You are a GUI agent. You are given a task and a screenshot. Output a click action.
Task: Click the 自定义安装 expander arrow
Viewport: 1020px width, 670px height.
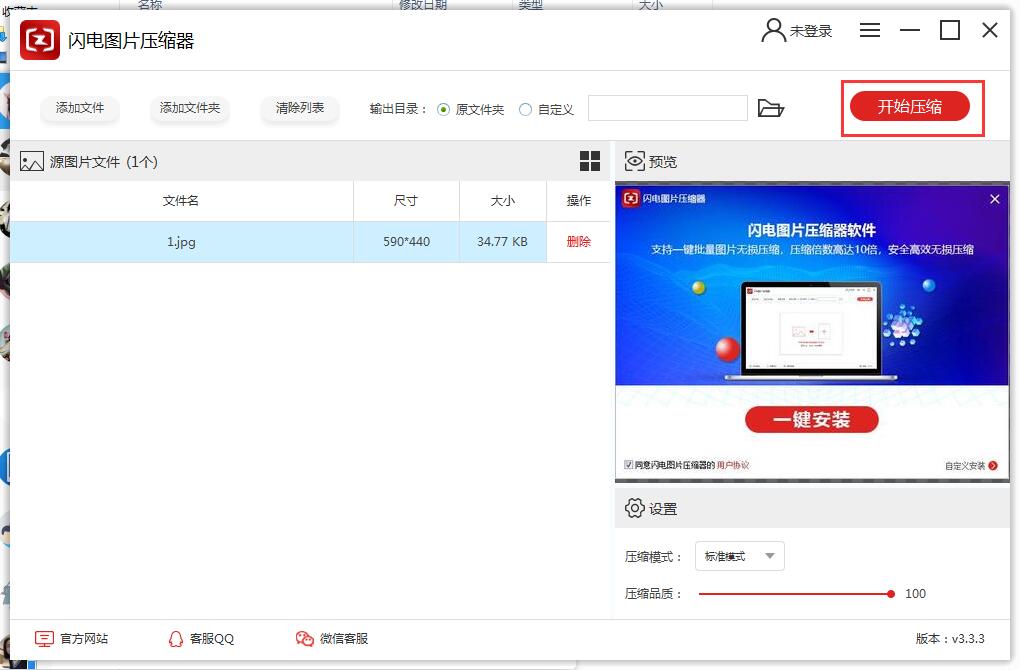(x=993, y=466)
